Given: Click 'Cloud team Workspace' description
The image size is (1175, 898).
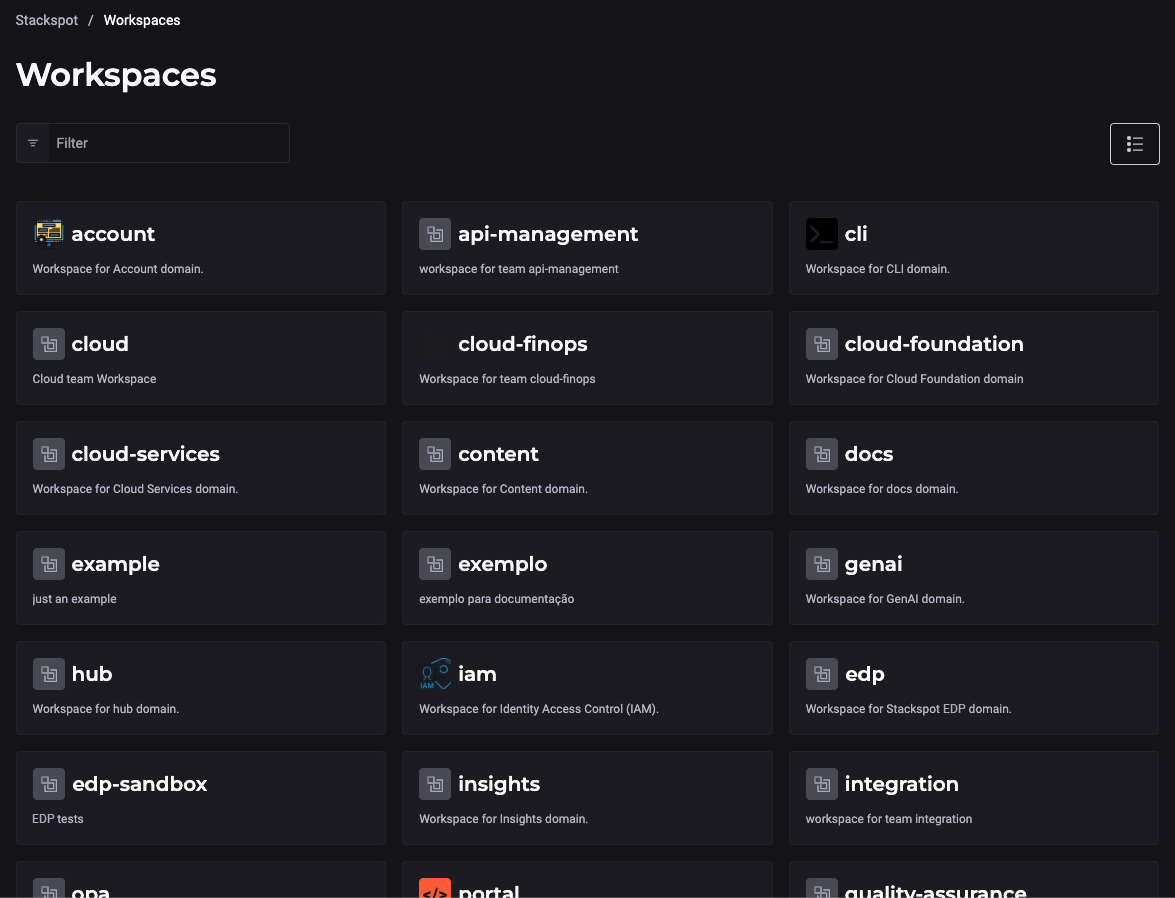Looking at the screenshot, I should [x=94, y=379].
